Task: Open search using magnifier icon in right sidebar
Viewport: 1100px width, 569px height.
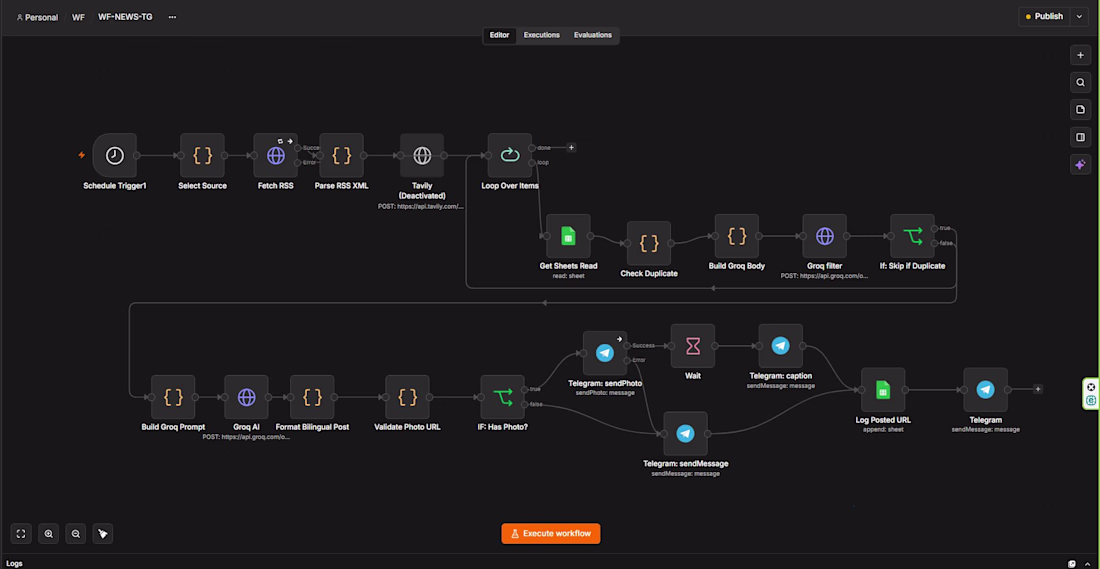Action: [x=1080, y=83]
